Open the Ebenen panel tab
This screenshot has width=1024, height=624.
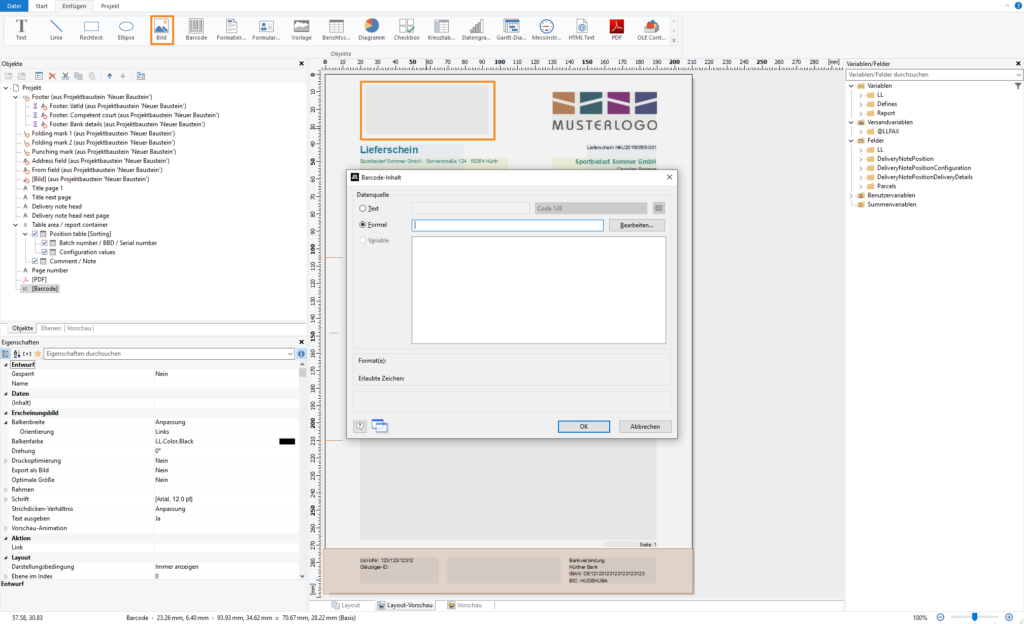[49, 328]
